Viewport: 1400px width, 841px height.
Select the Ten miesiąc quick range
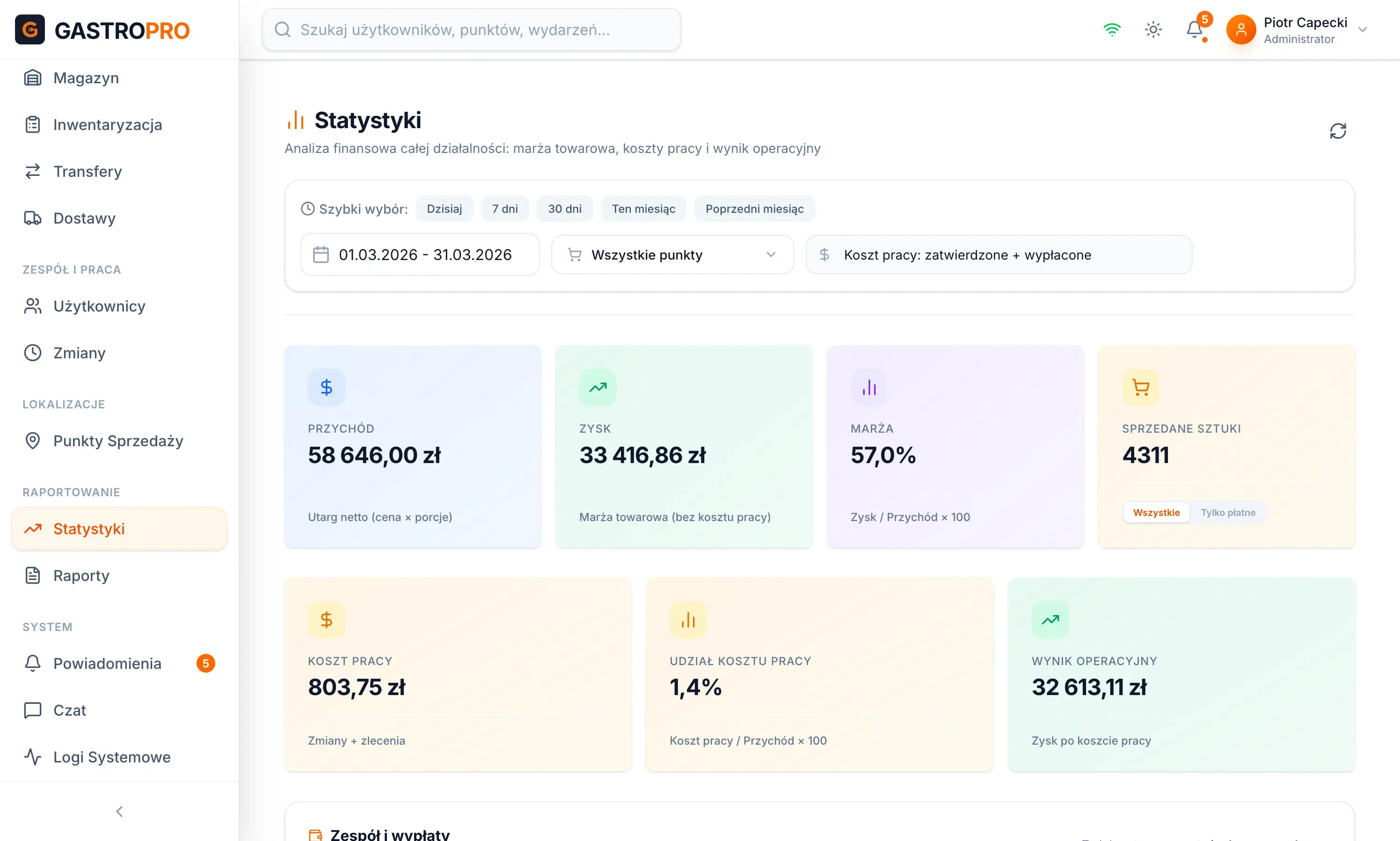(643, 209)
